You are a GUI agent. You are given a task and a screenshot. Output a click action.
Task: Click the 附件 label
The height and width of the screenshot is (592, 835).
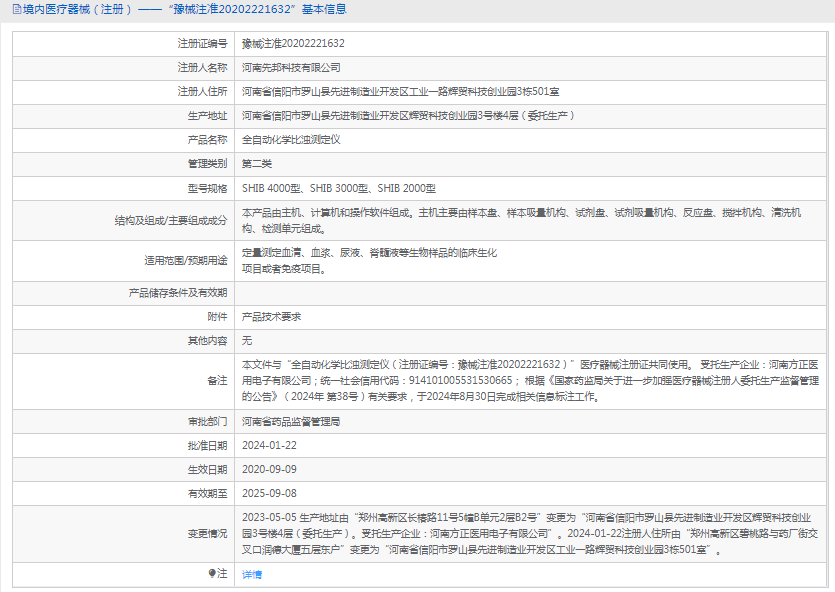(x=217, y=317)
